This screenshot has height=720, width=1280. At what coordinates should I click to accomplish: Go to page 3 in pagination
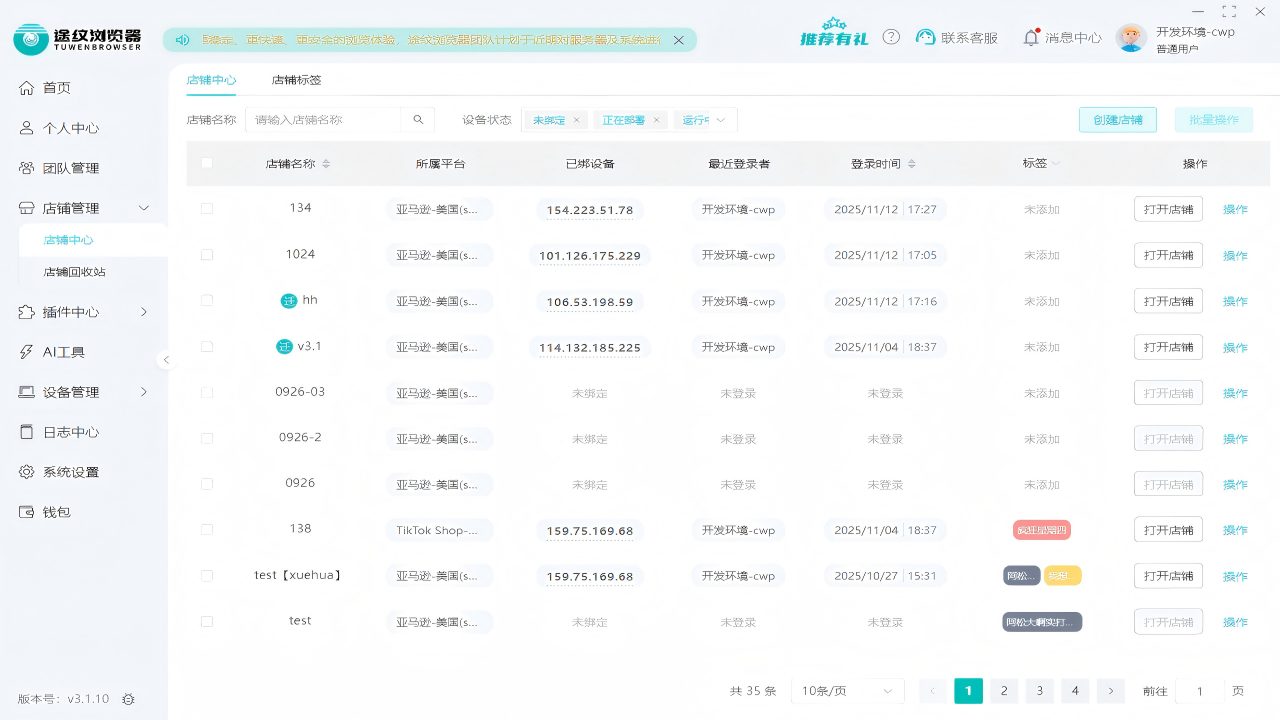tap(1039, 690)
